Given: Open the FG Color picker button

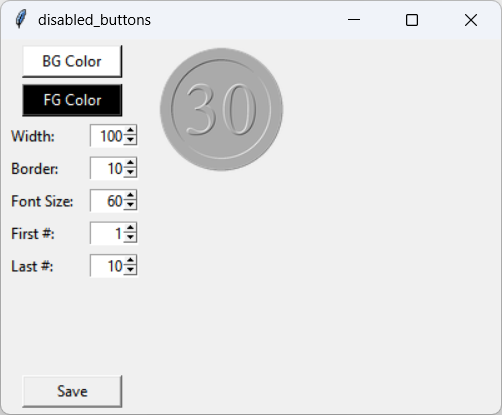Looking at the screenshot, I should (x=72, y=100).
